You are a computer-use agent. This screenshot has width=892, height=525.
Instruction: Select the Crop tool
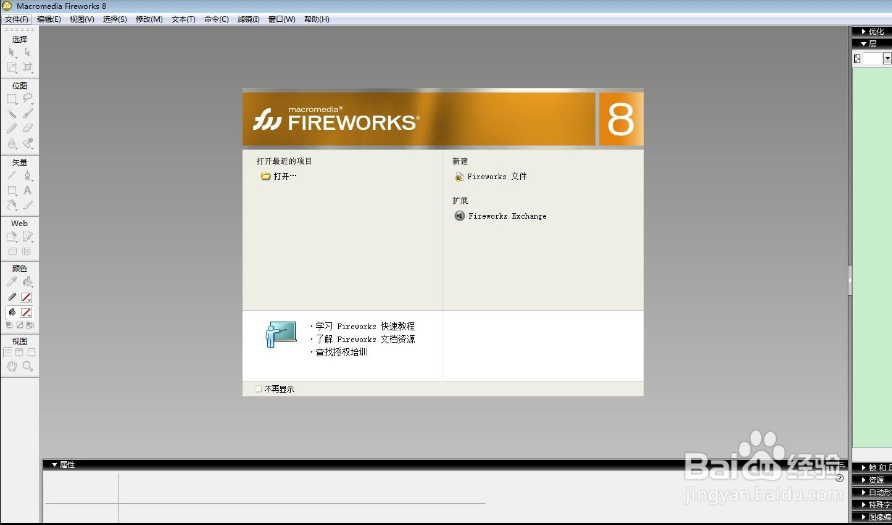coord(27,67)
